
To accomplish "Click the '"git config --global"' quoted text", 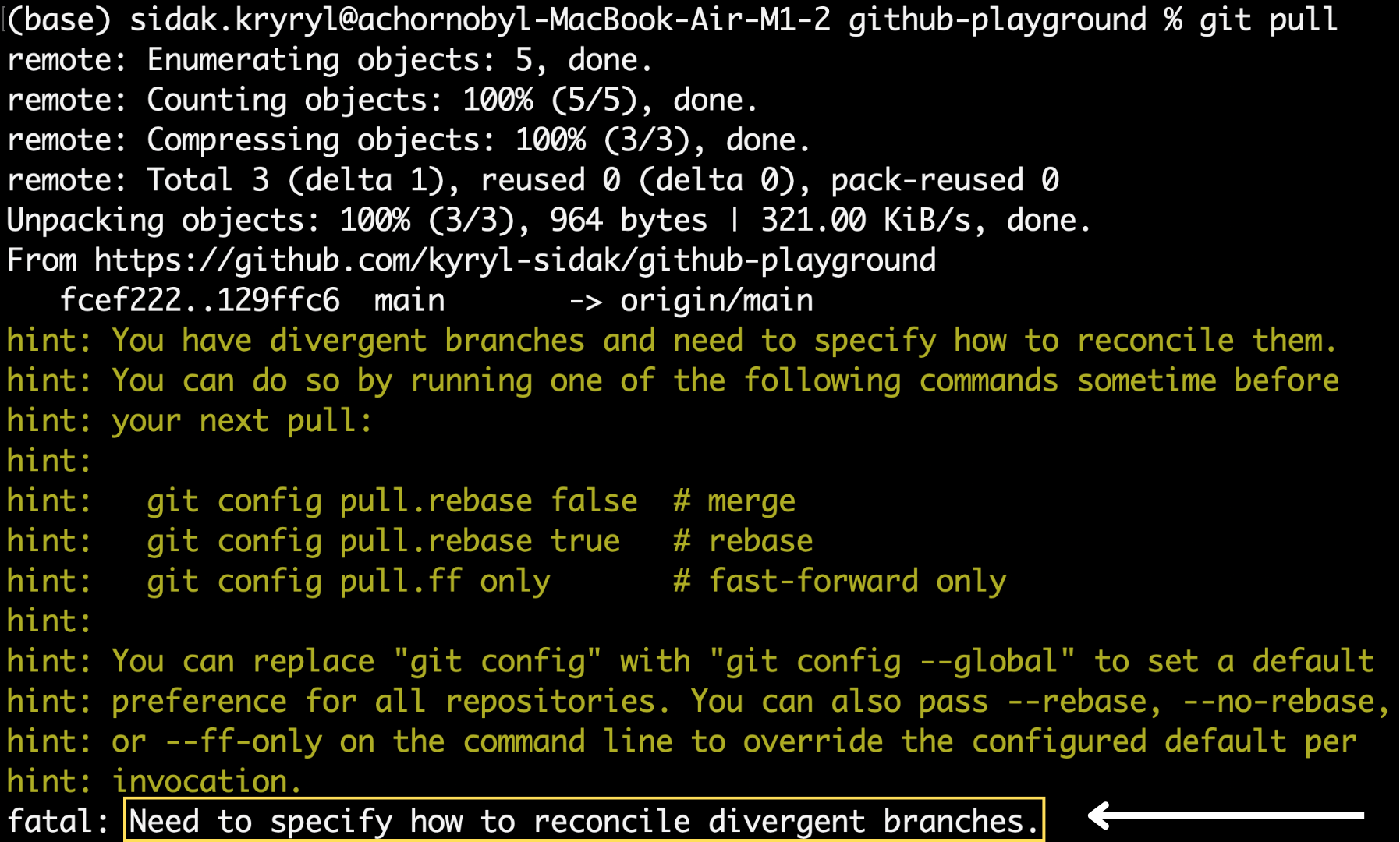I will click(x=892, y=662).
